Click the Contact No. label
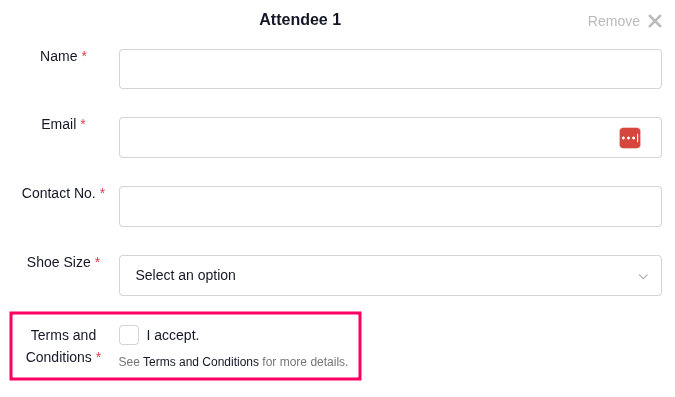This screenshot has height=397, width=675. tap(59, 193)
